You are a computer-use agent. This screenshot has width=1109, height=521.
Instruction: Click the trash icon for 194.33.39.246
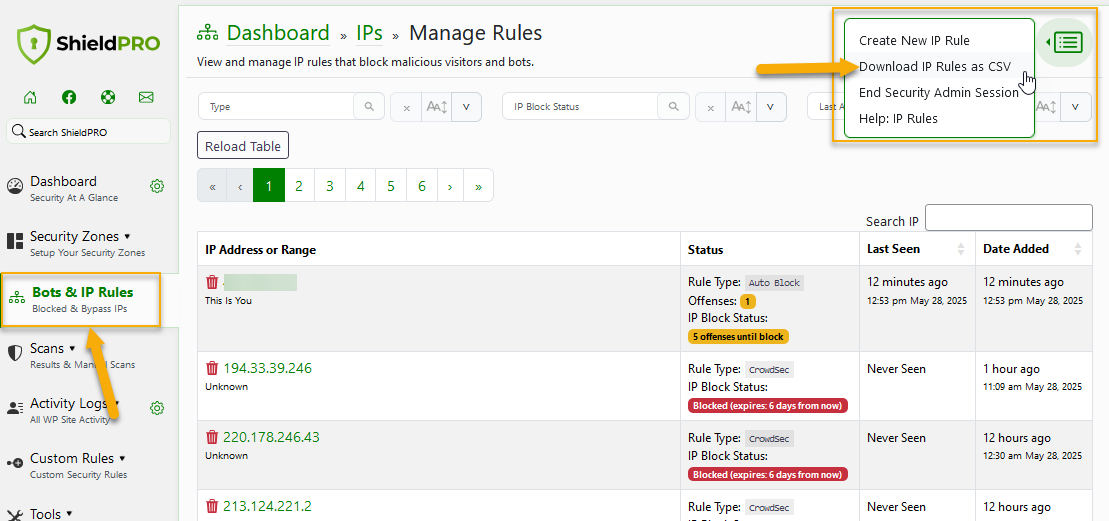point(212,368)
